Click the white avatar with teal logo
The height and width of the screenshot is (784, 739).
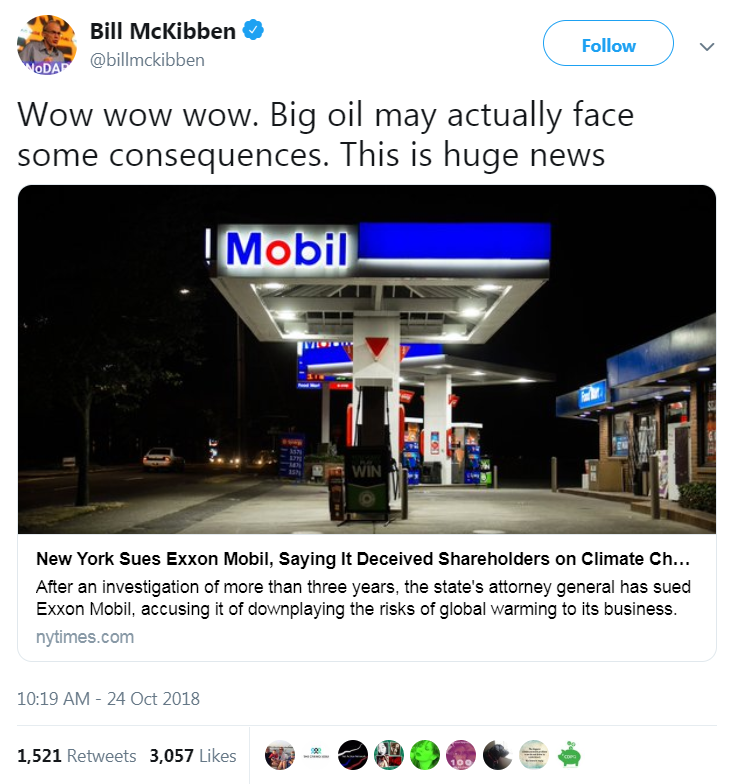click(317, 756)
